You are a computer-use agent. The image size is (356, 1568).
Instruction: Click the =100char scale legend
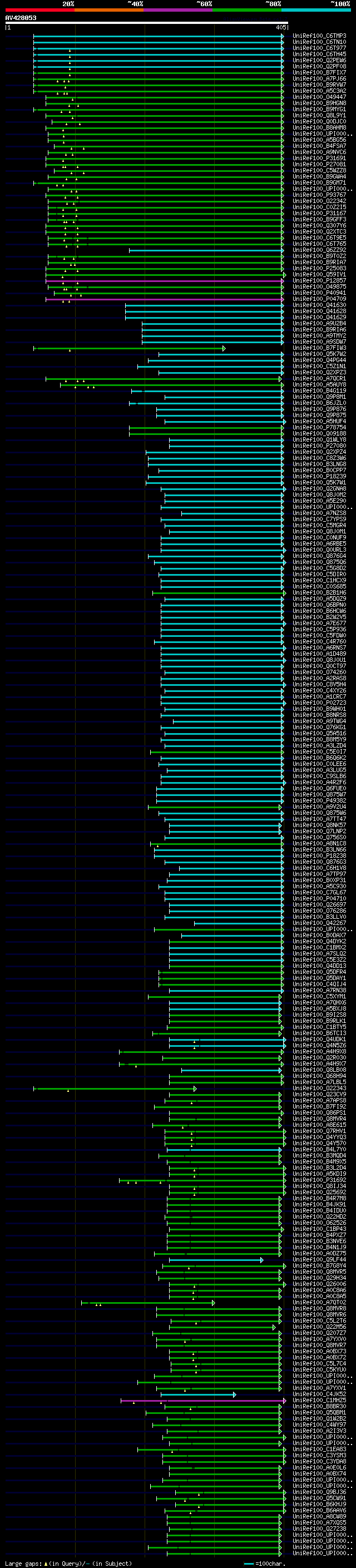[264, 1563]
